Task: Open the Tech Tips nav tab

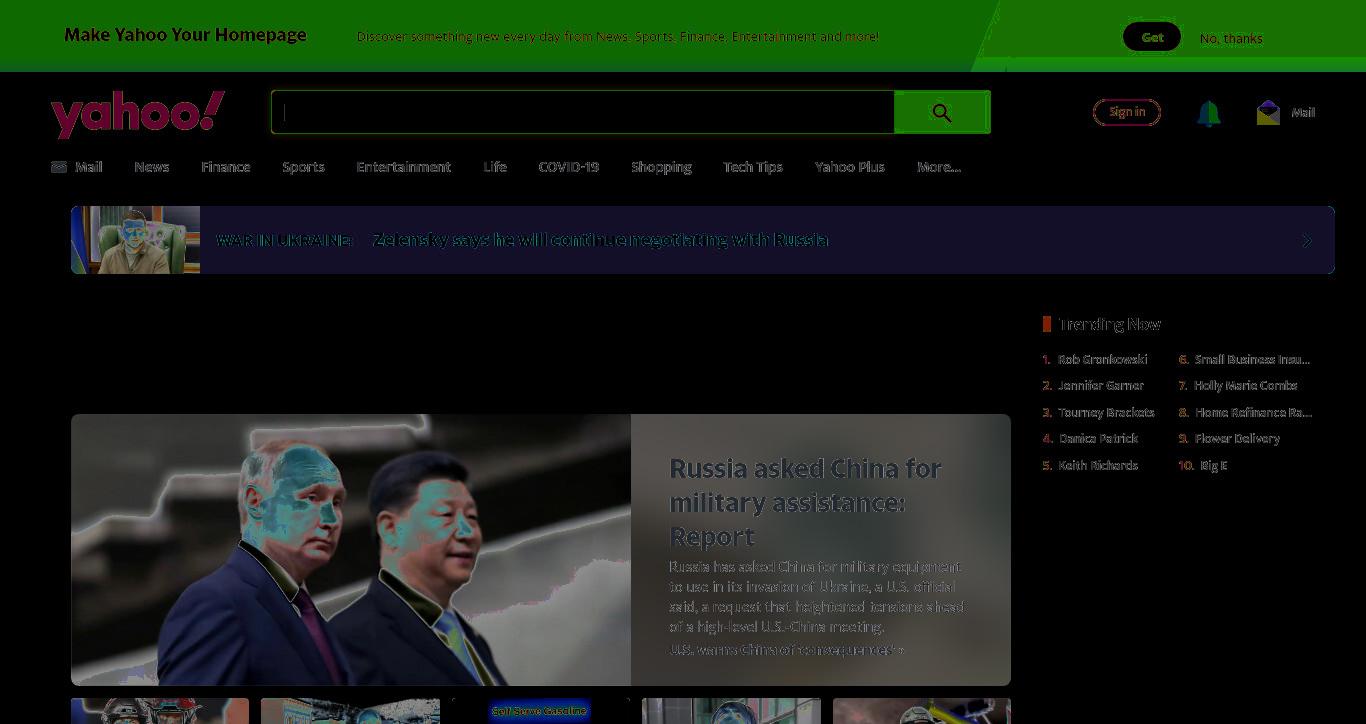Action: (753, 167)
